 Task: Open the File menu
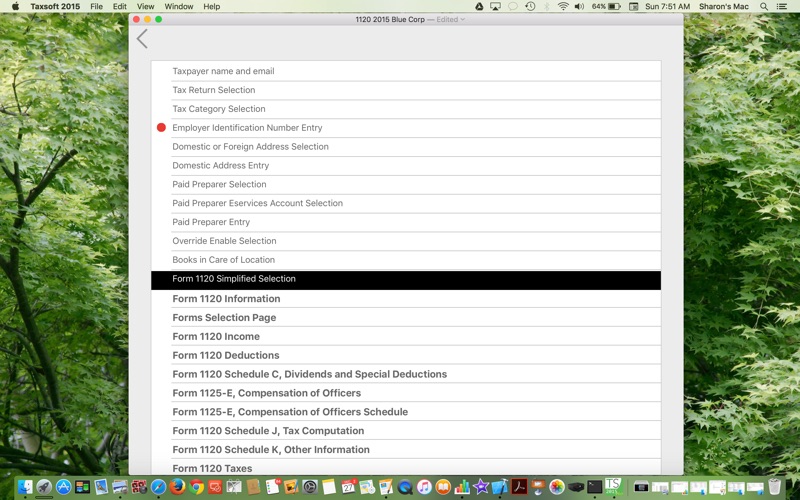pyautogui.click(x=96, y=6)
